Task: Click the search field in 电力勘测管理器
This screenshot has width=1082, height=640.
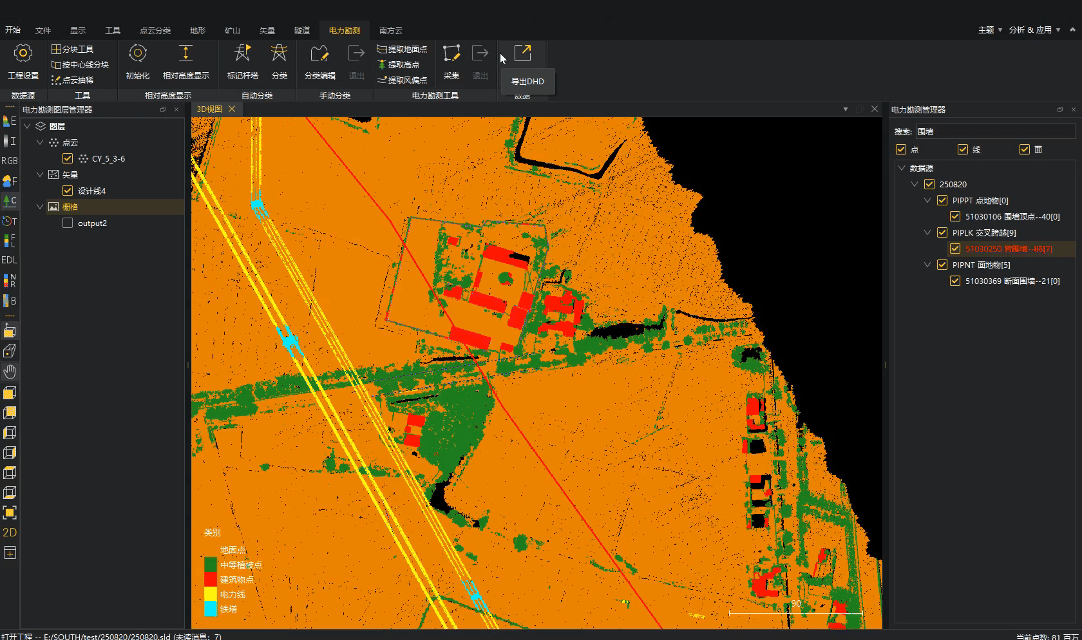Action: click(x=995, y=131)
